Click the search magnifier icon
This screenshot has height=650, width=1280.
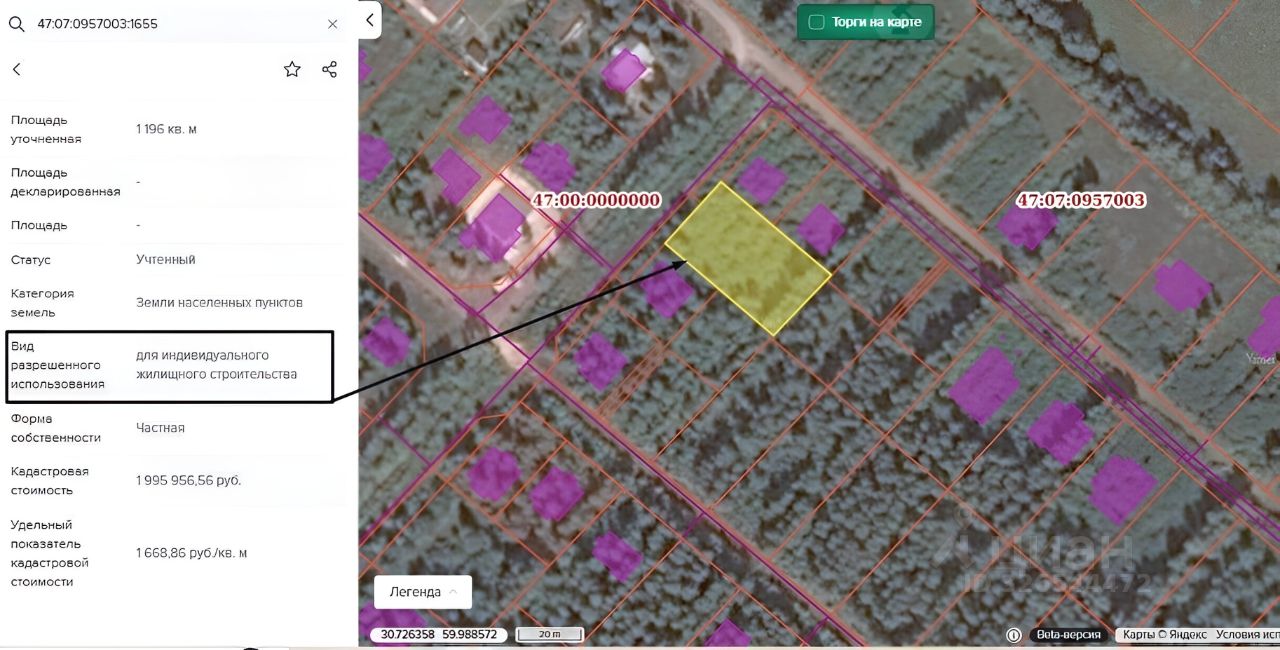[16, 23]
